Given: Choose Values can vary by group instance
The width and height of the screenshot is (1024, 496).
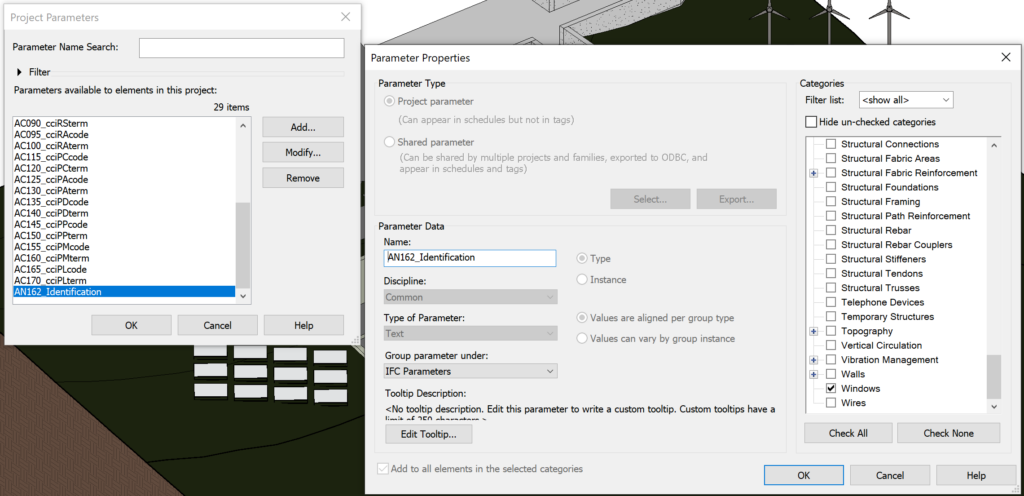Looking at the screenshot, I should point(581,339).
